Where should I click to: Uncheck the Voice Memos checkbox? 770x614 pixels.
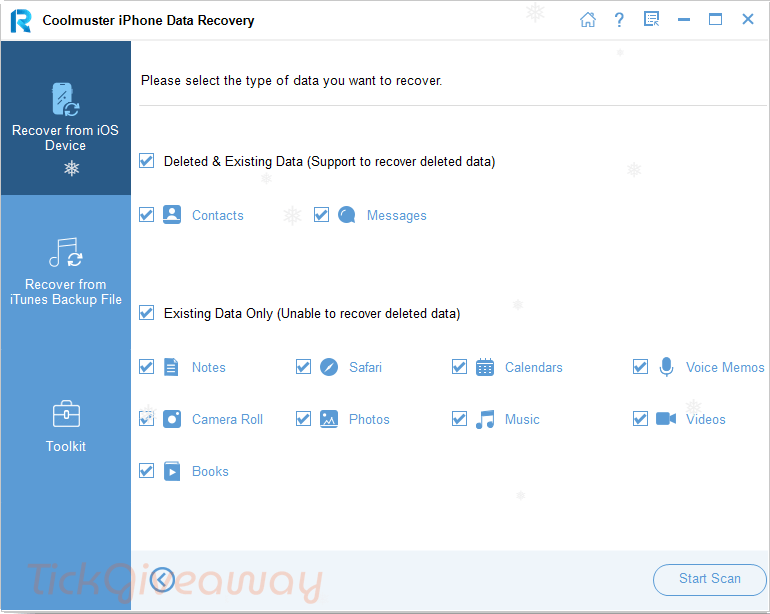point(640,367)
